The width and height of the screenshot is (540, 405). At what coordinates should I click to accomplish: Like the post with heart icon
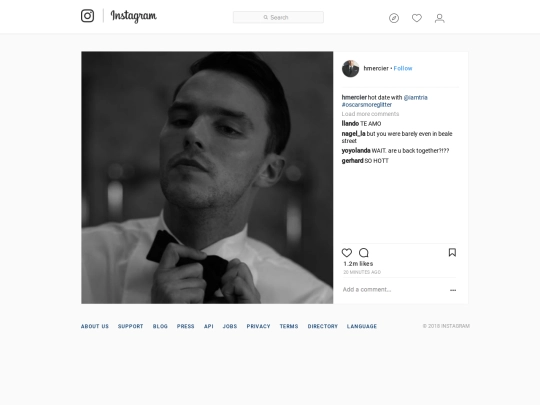coord(347,253)
